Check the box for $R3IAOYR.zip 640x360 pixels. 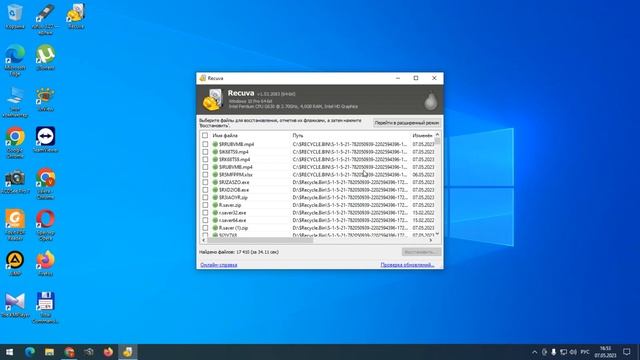pyautogui.click(x=205, y=197)
